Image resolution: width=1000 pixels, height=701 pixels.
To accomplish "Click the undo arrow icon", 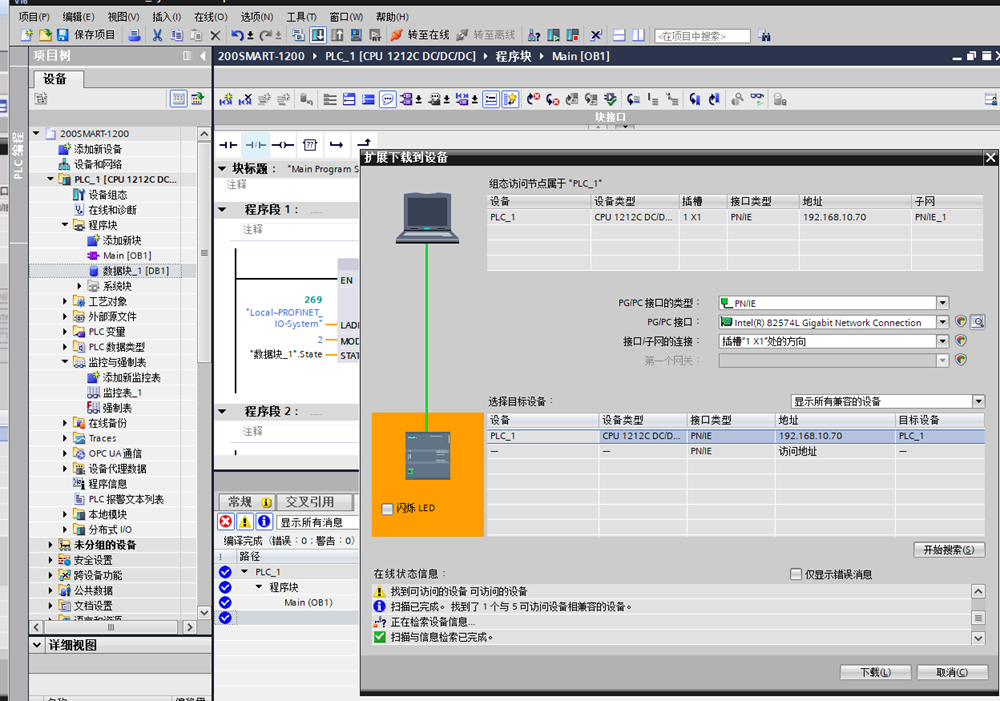I will (x=237, y=35).
